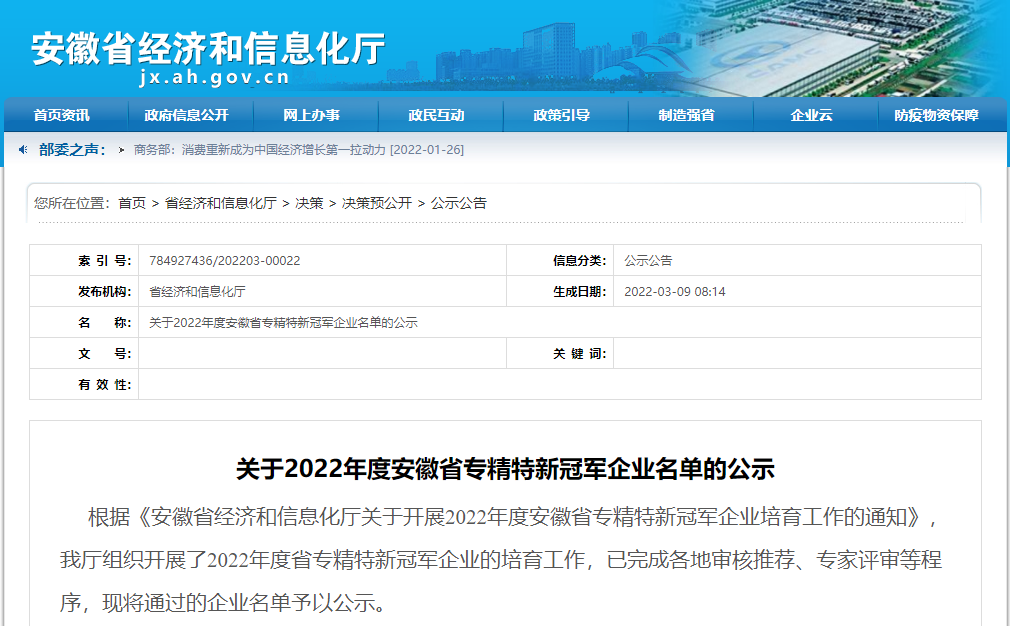Click the 首页 breadcrumb link
This screenshot has width=1010, height=626.
(x=131, y=203)
